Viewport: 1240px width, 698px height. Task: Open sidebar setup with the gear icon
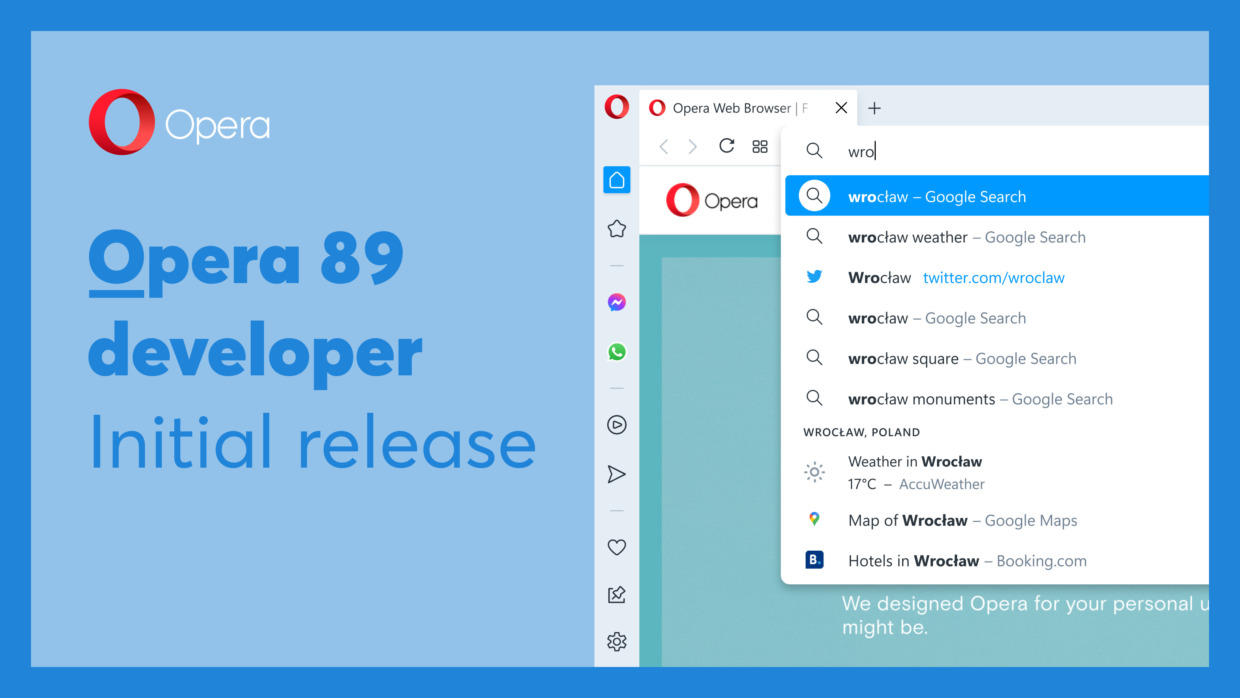[x=616, y=641]
